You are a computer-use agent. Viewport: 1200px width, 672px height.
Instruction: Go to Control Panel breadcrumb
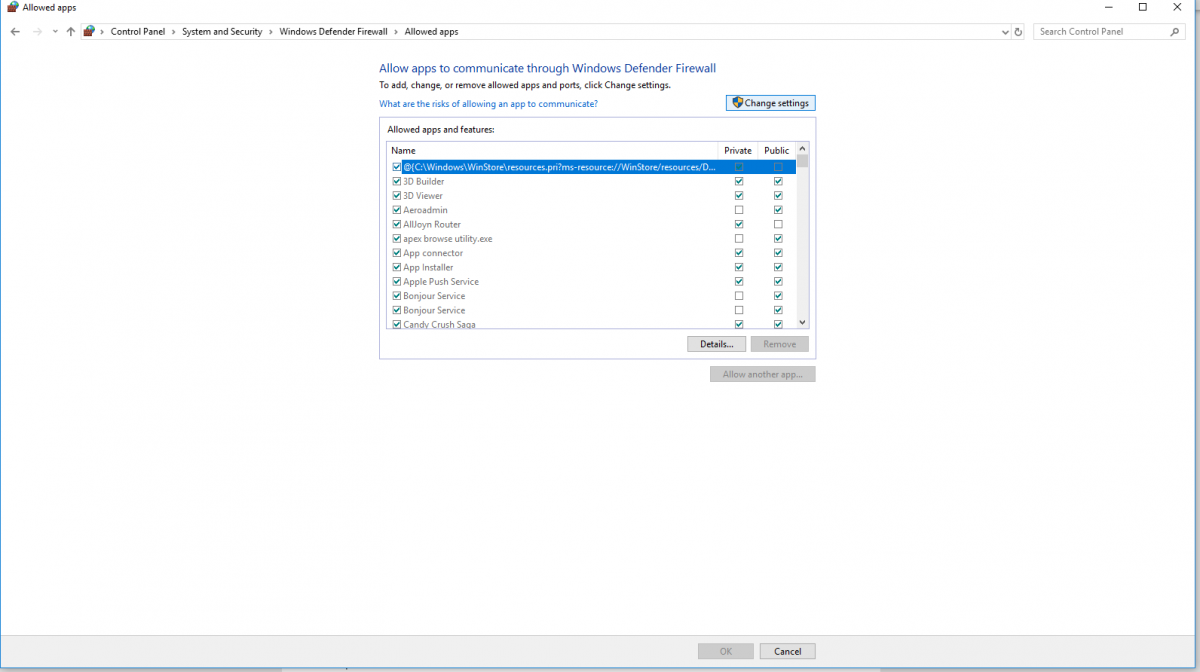click(140, 32)
